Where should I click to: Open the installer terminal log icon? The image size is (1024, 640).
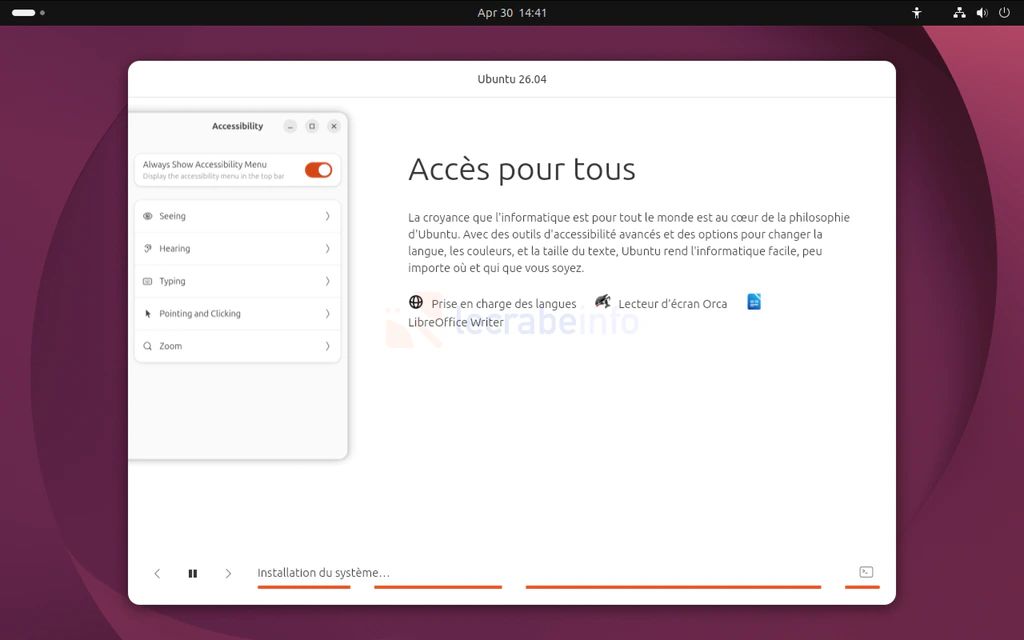click(x=866, y=572)
